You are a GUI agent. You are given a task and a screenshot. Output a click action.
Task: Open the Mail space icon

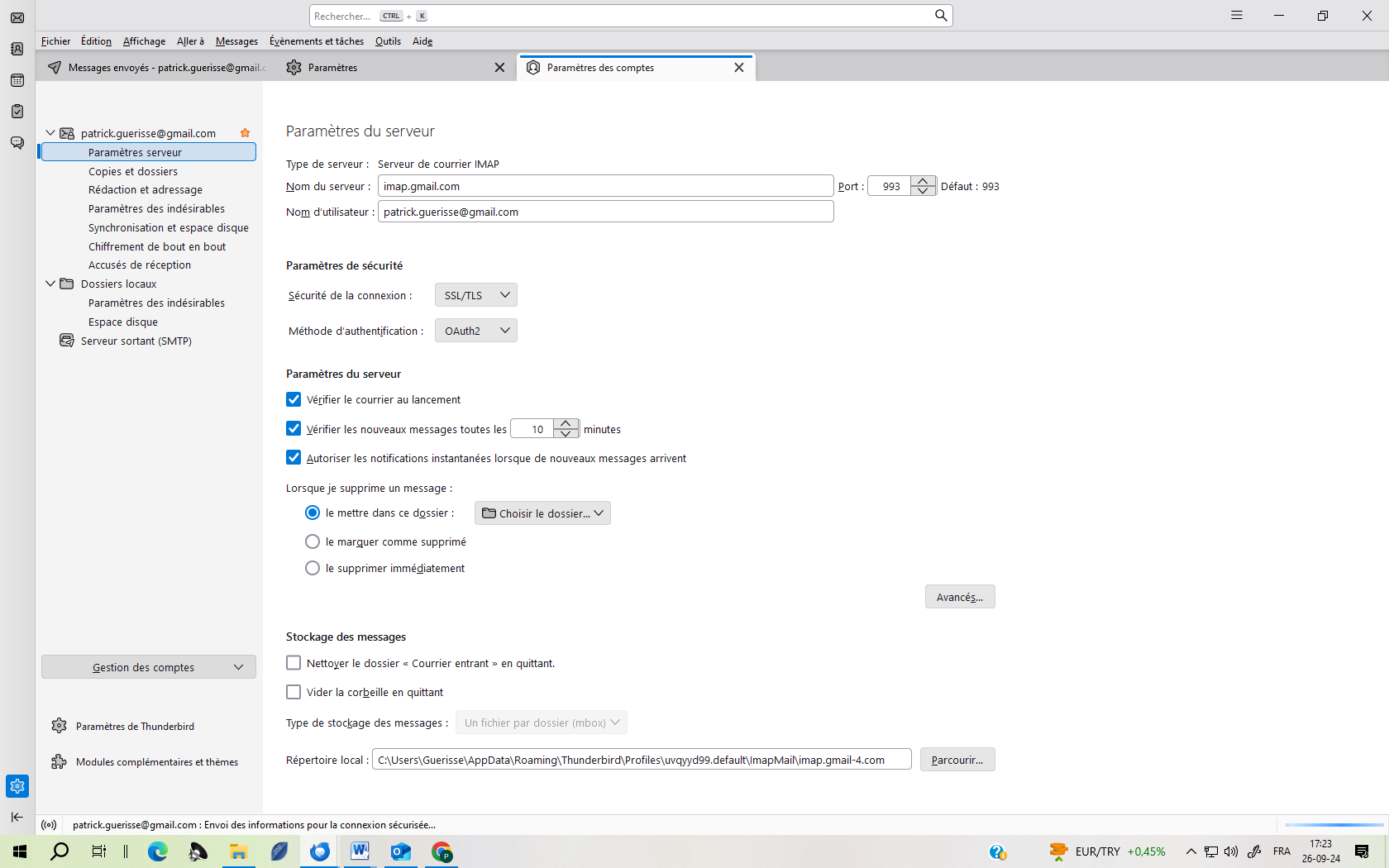click(17, 17)
